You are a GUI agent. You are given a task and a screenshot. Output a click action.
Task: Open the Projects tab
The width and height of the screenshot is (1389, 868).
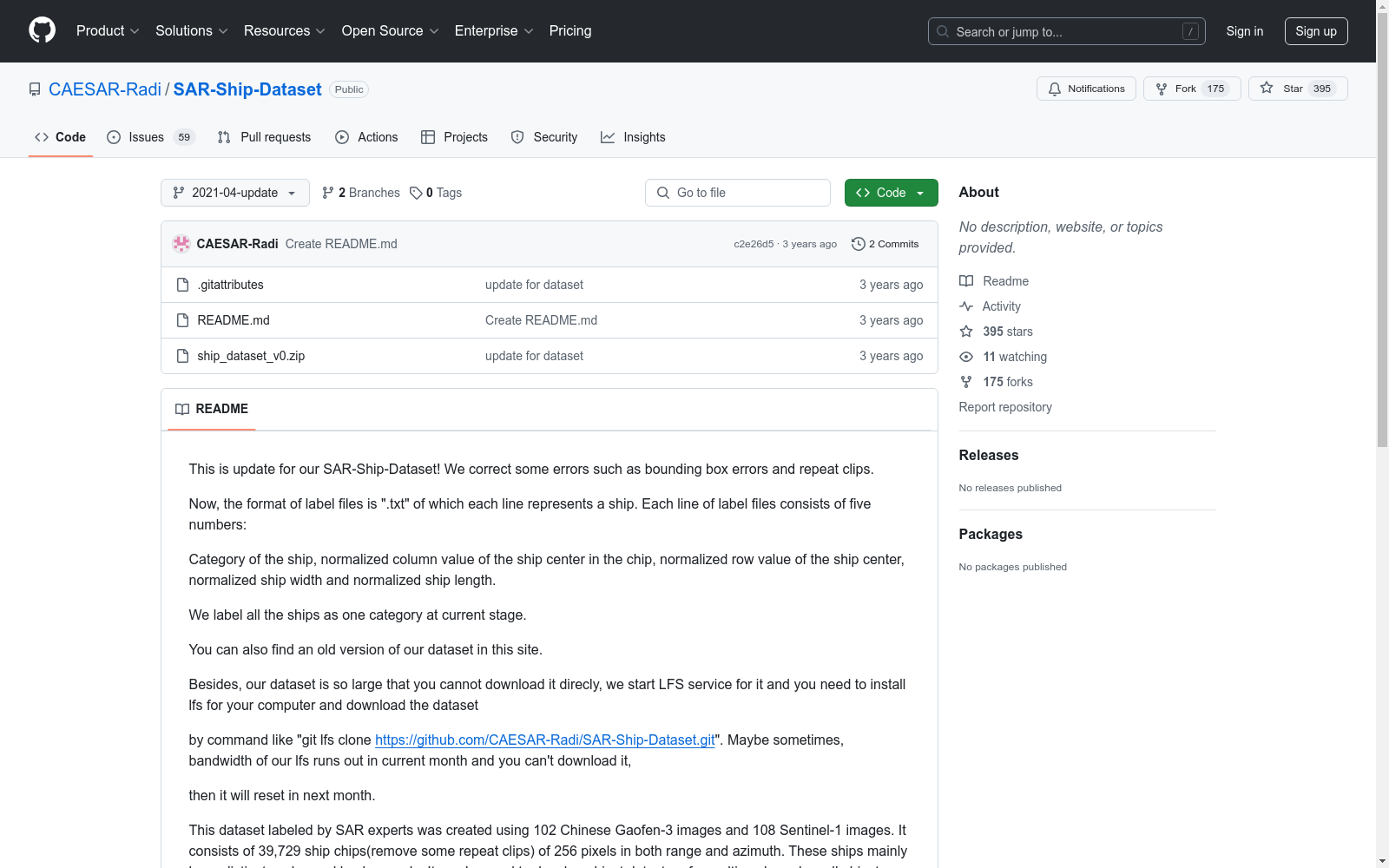click(x=454, y=137)
